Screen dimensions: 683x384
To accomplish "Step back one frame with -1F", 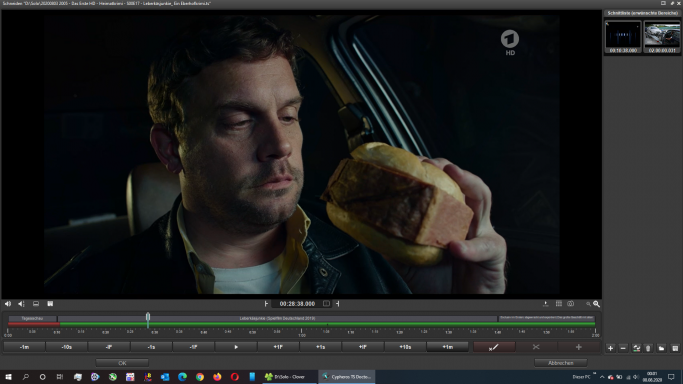I will point(193,347).
